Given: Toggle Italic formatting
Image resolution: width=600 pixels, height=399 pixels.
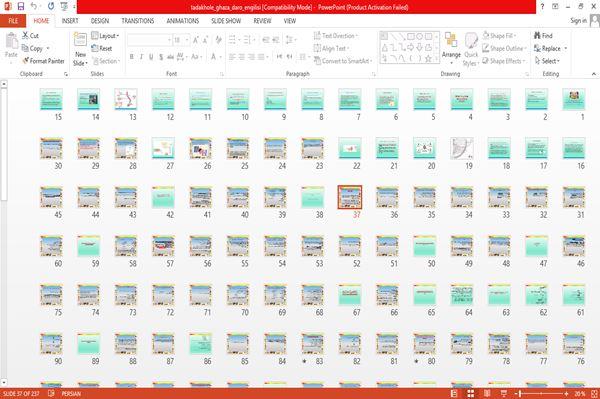Looking at the screenshot, I should tap(141, 57).
